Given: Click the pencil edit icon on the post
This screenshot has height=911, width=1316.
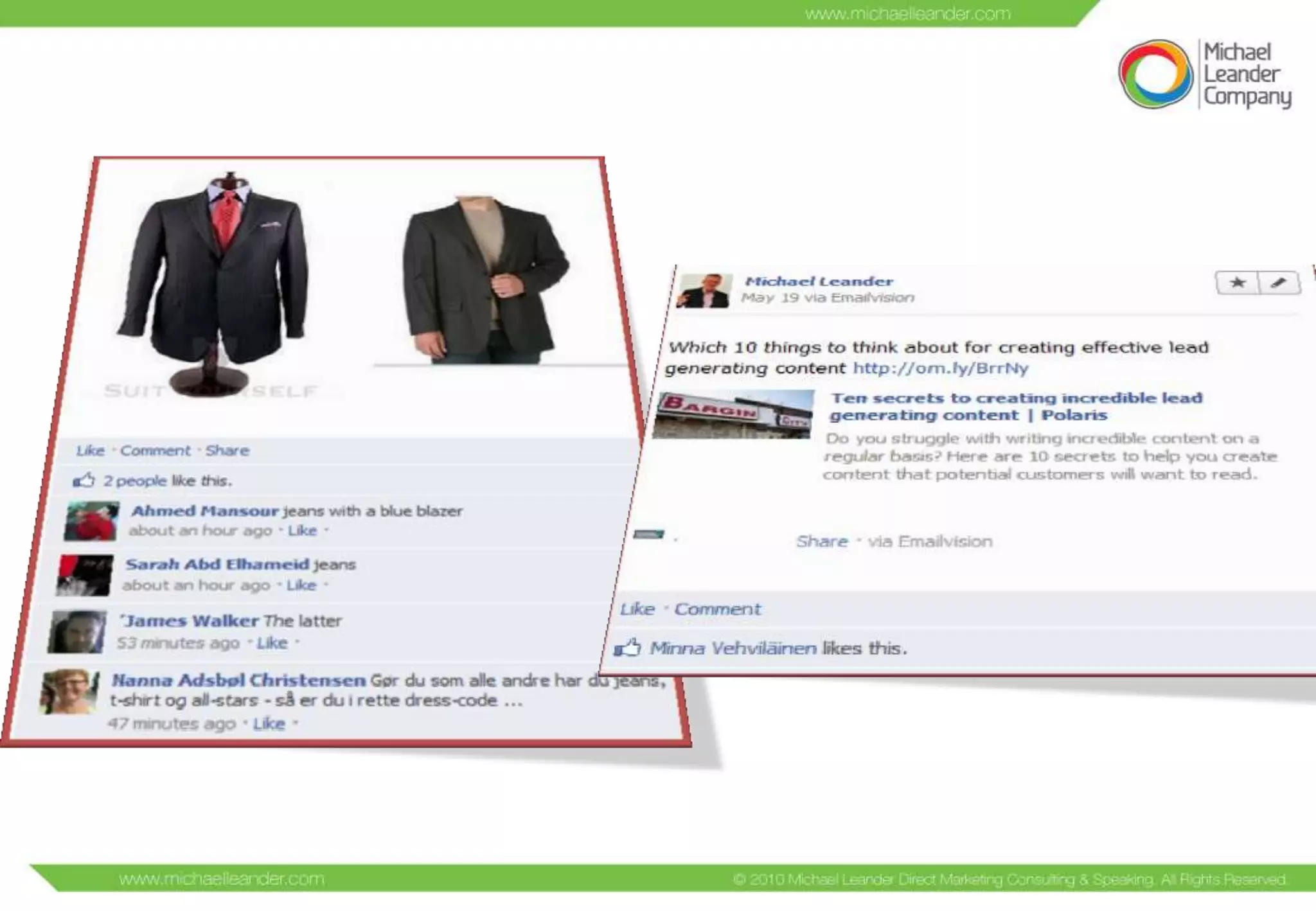Looking at the screenshot, I should point(1279,283).
